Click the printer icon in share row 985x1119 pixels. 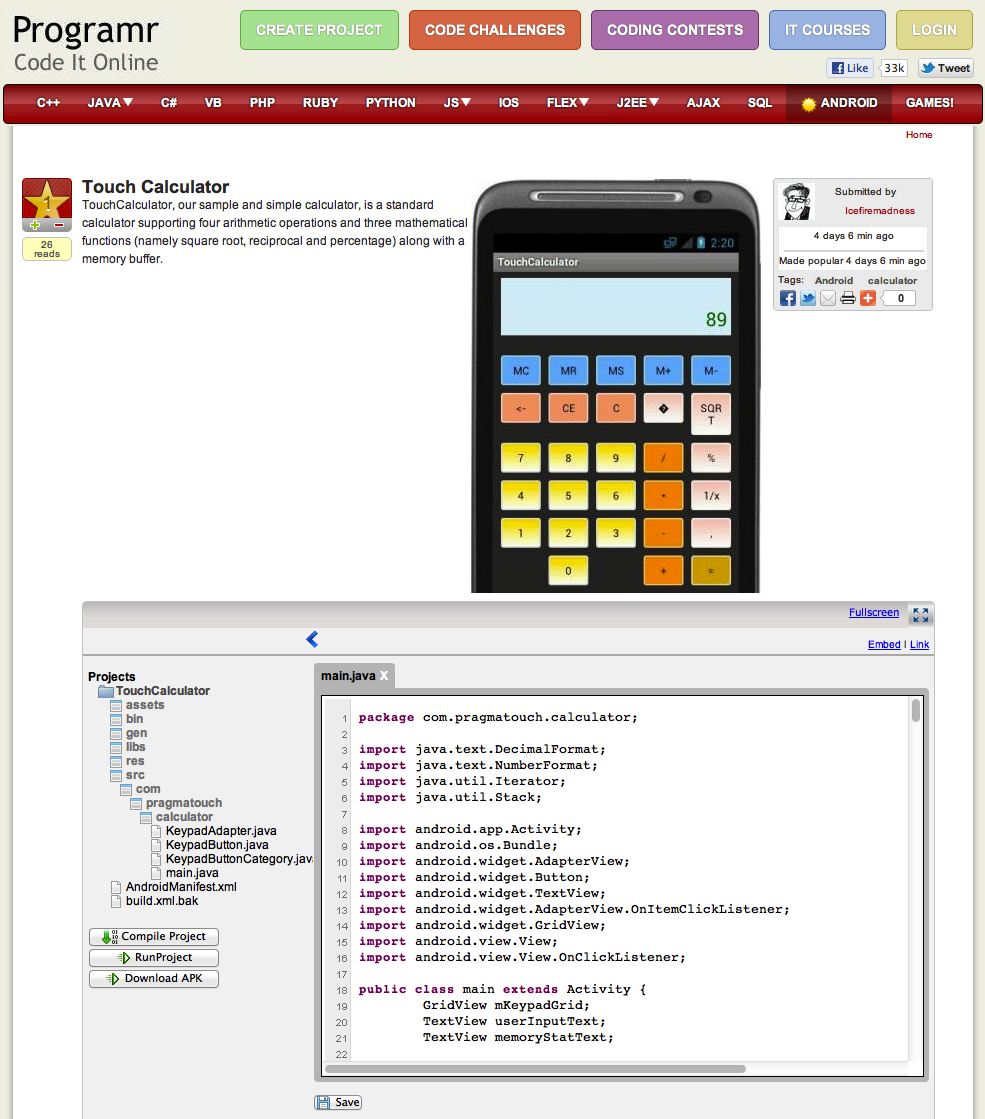(x=847, y=298)
